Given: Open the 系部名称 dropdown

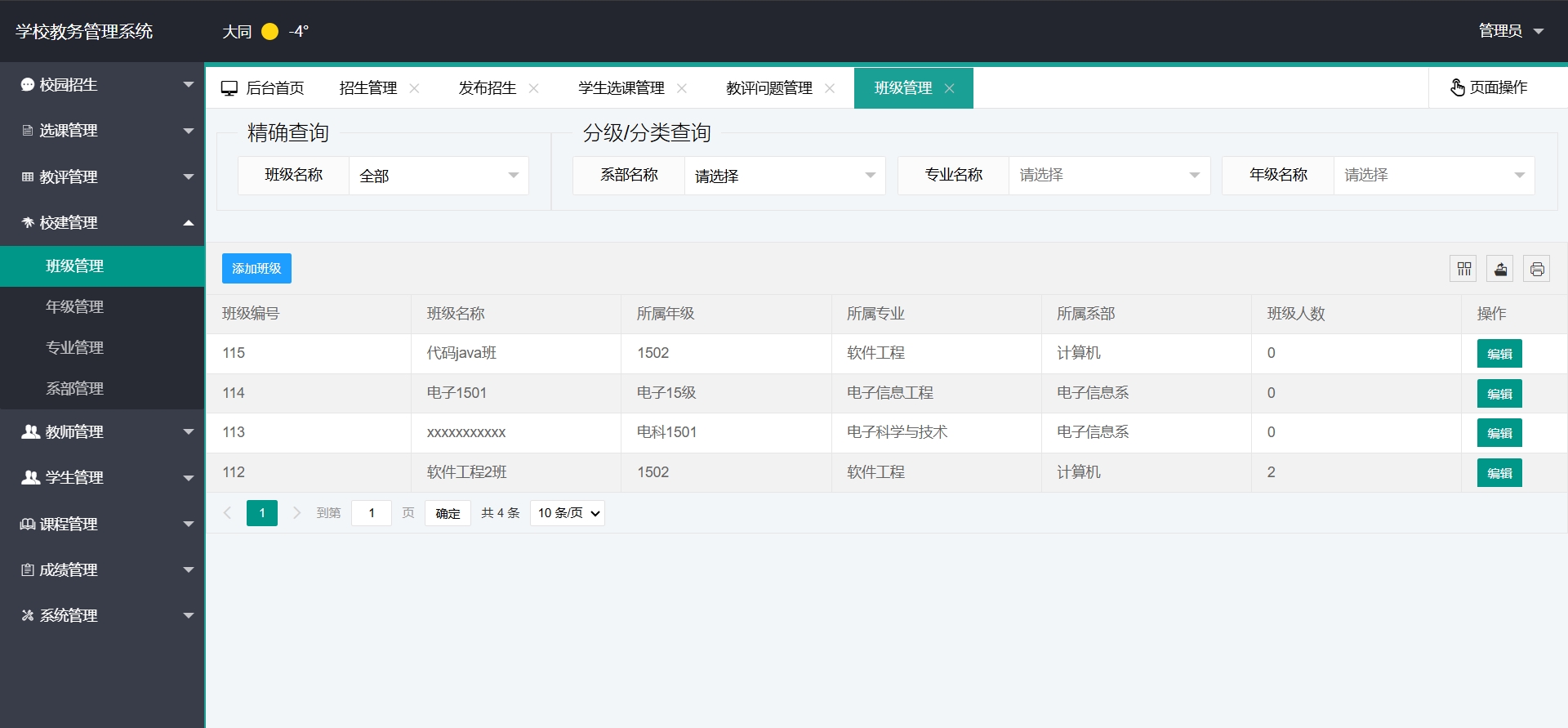Looking at the screenshot, I should coord(785,176).
